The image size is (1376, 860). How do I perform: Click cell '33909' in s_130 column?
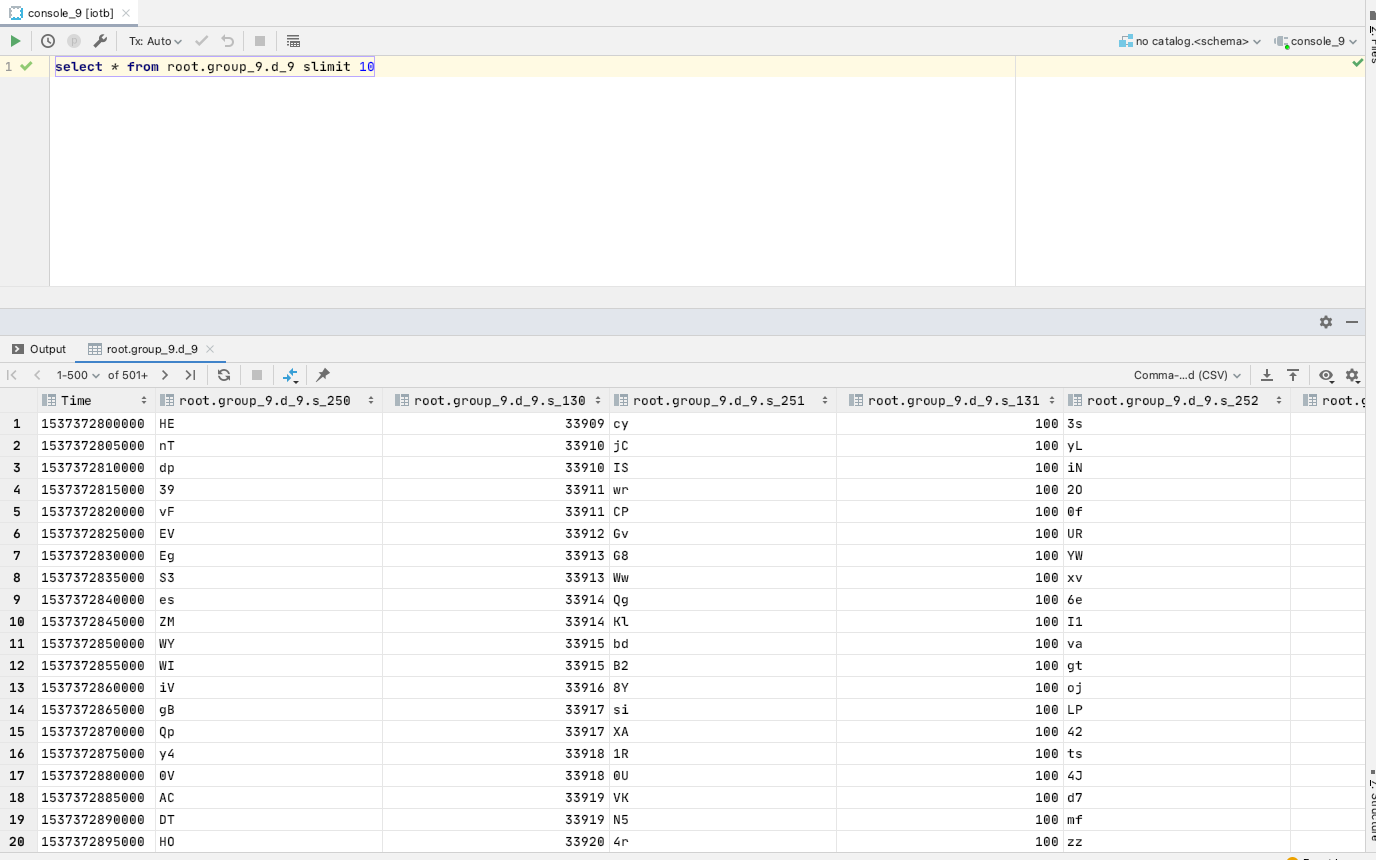496,424
